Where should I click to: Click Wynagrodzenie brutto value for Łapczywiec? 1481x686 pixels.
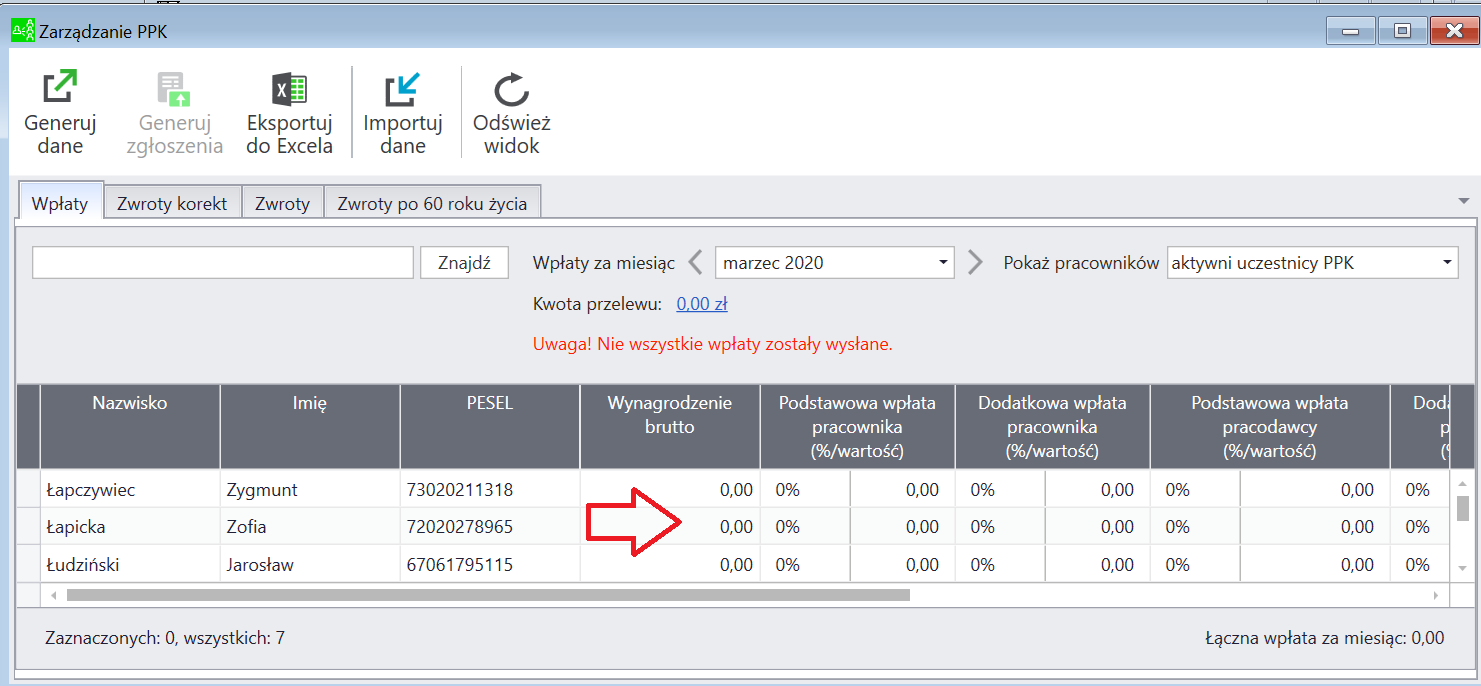(x=670, y=490)
